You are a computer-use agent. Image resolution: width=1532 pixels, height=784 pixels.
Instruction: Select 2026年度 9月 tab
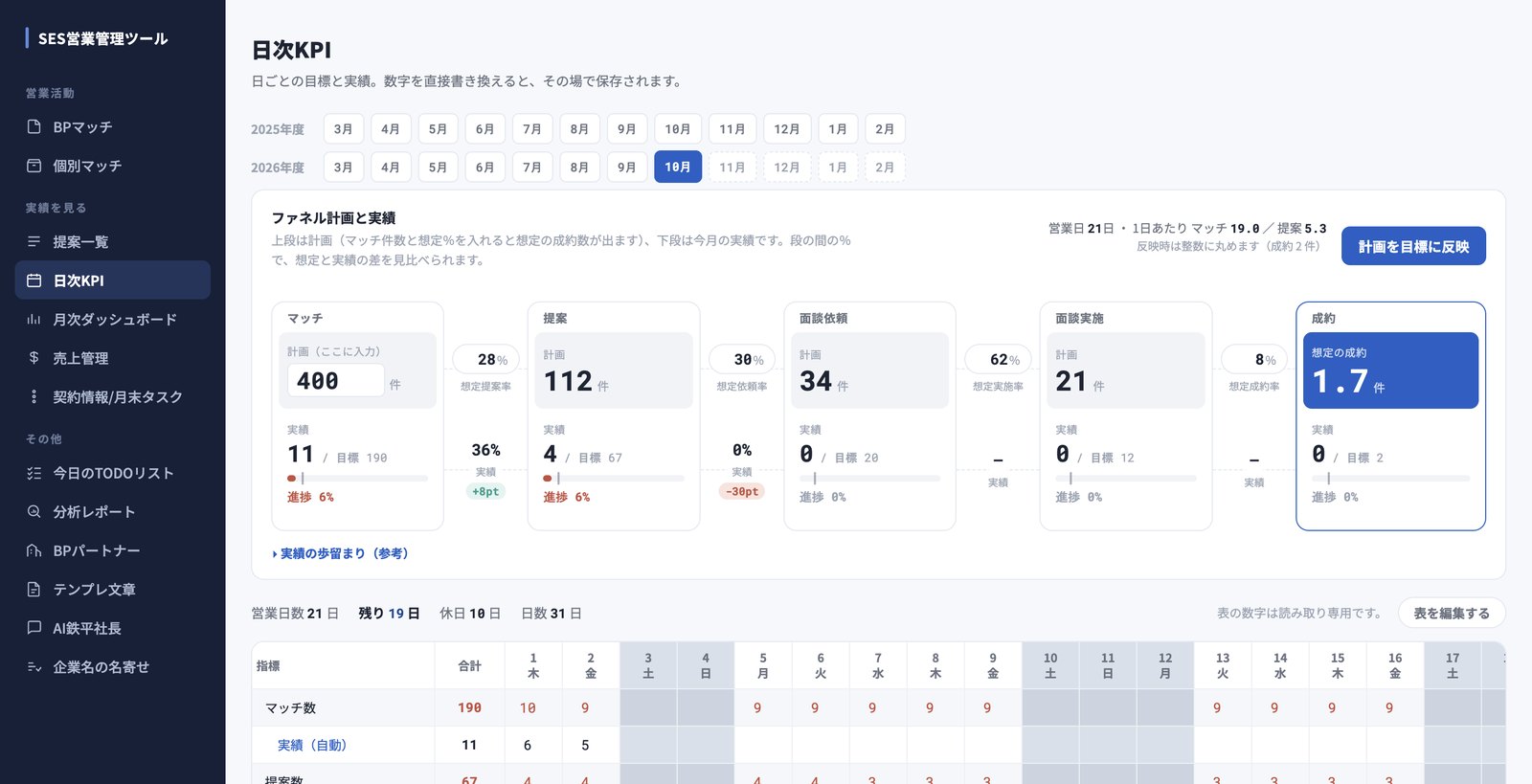tap(627, 167)
